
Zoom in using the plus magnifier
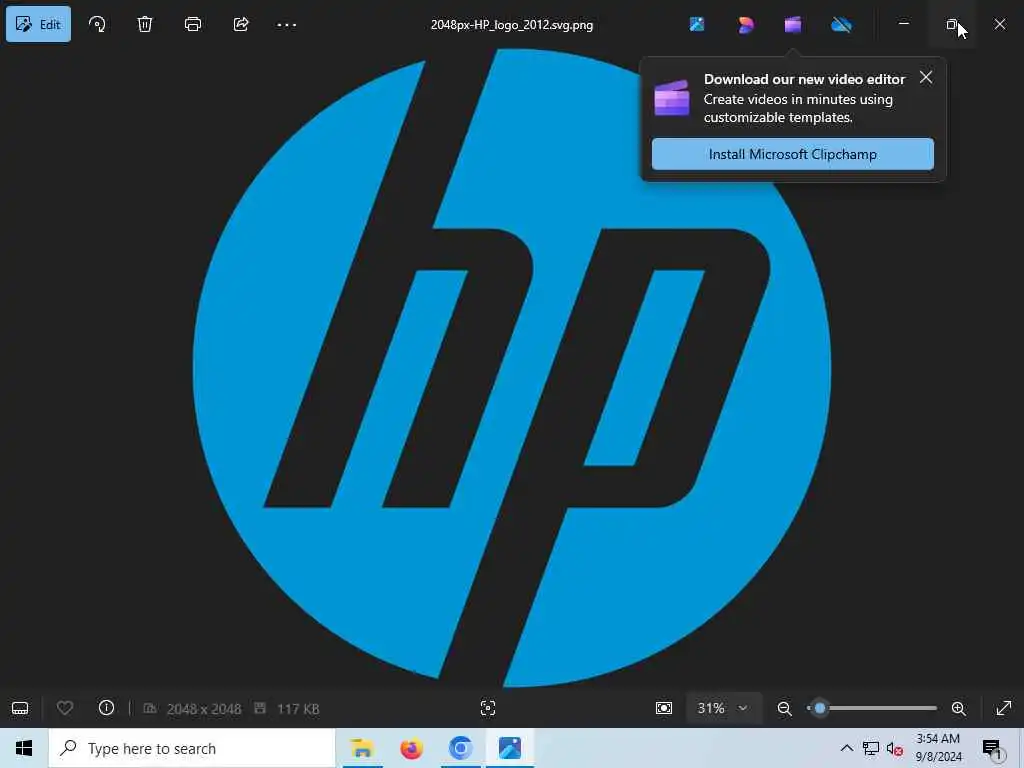pos(958,709)
